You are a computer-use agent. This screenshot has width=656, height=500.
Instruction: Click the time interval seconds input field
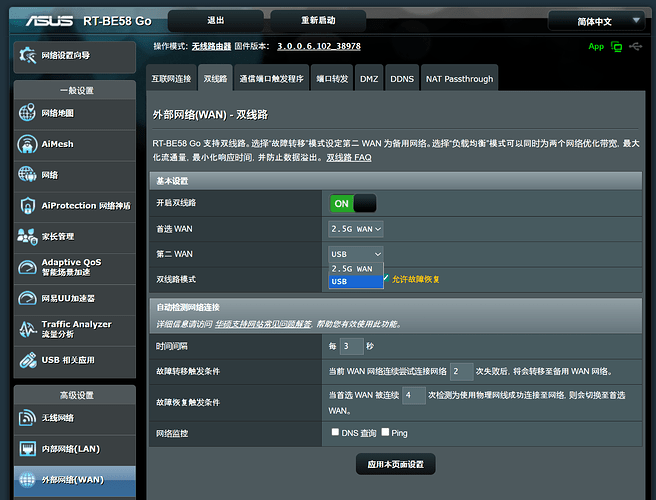coord(351,346)
